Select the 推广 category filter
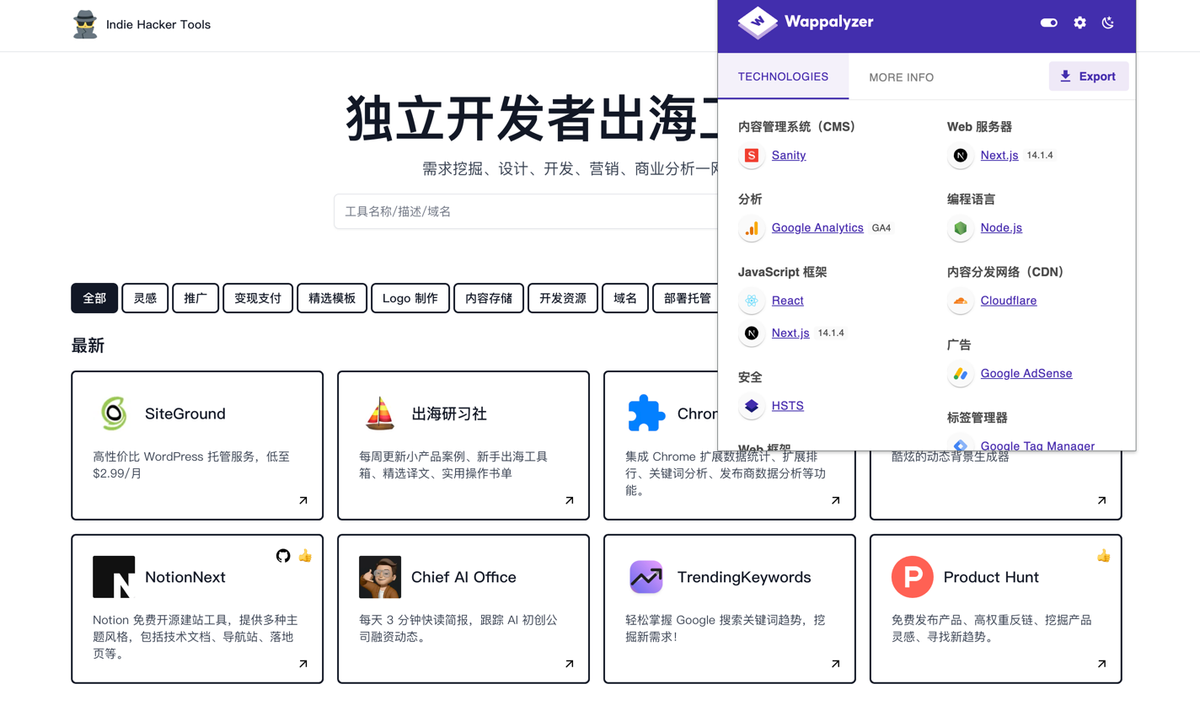The width and height of the screenshot is (1200, 704). point(195,298)
